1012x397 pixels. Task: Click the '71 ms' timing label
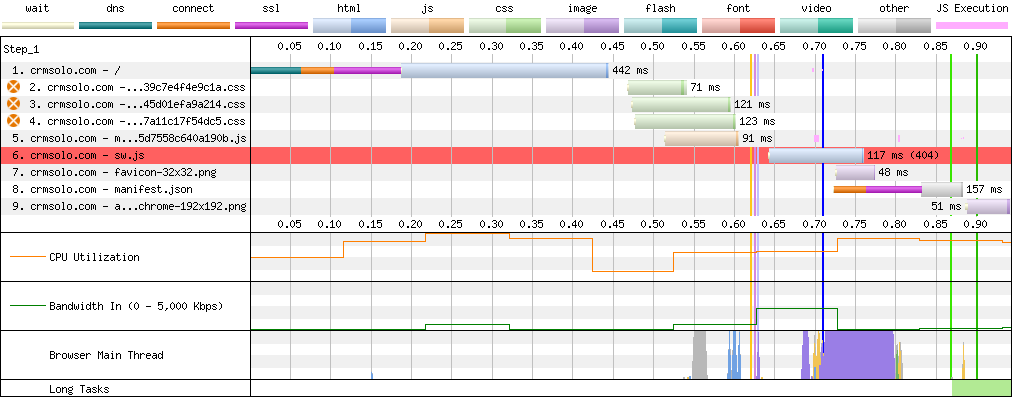pyautogui.click(x=705, y=87)
